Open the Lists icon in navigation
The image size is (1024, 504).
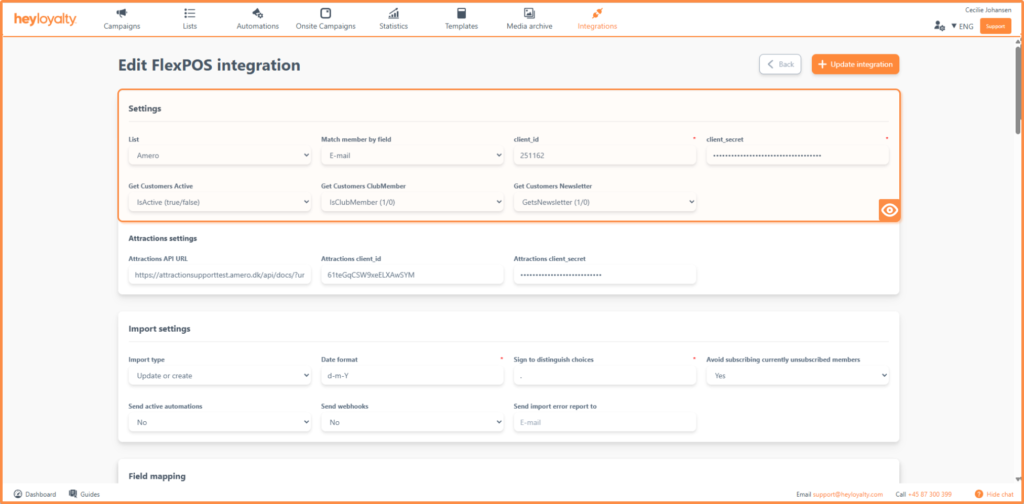tap(190, 13)
